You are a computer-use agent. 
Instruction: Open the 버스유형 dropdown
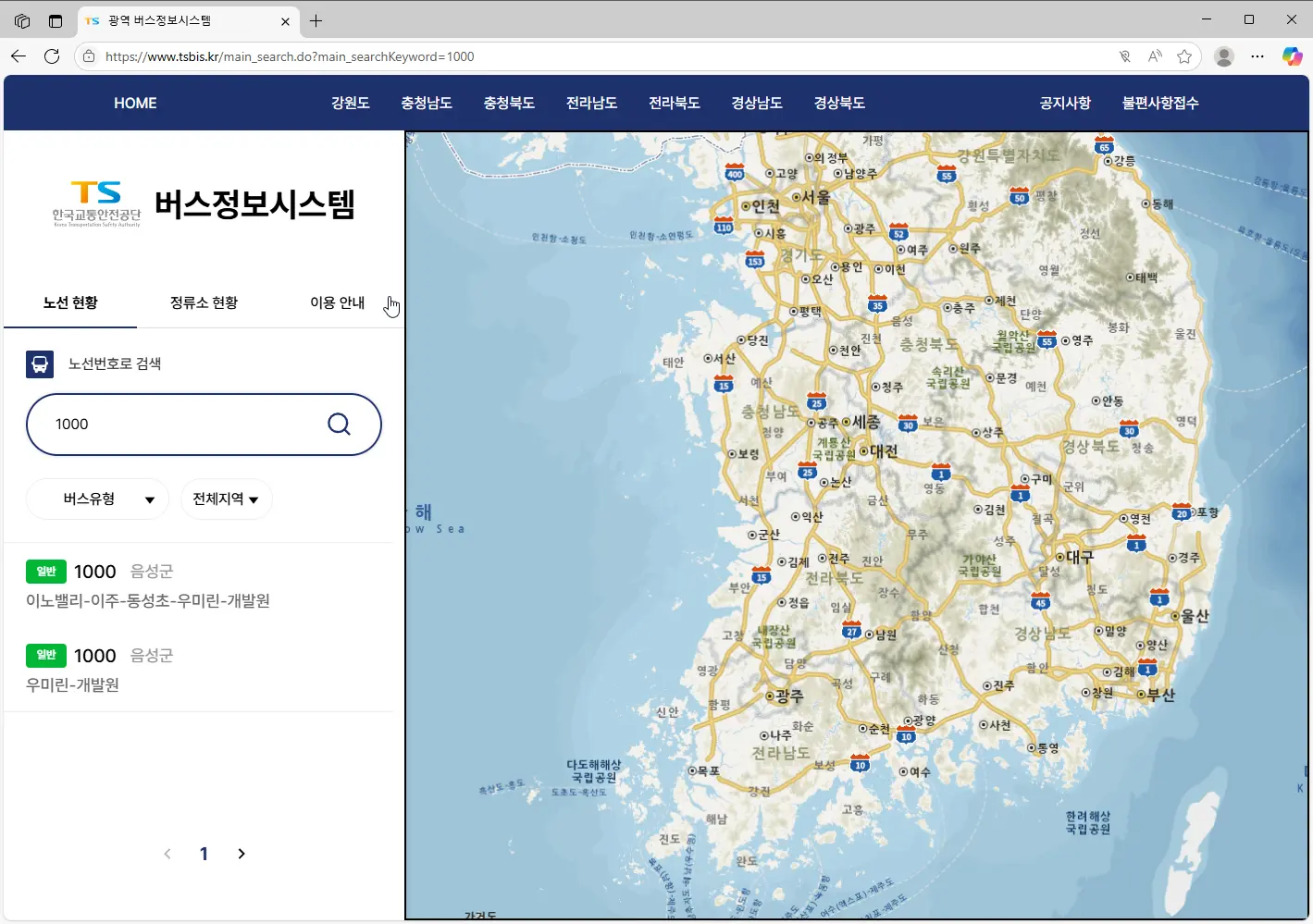pyautogui.click(x=96, y=499)
